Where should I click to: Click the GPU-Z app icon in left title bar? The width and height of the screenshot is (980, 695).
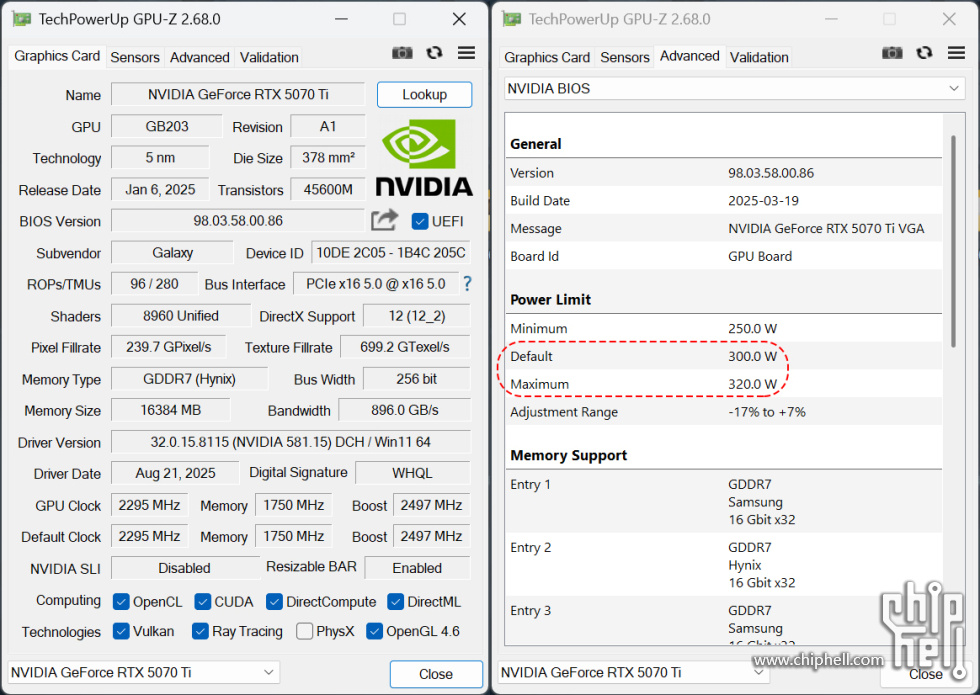tap(22, 19)
